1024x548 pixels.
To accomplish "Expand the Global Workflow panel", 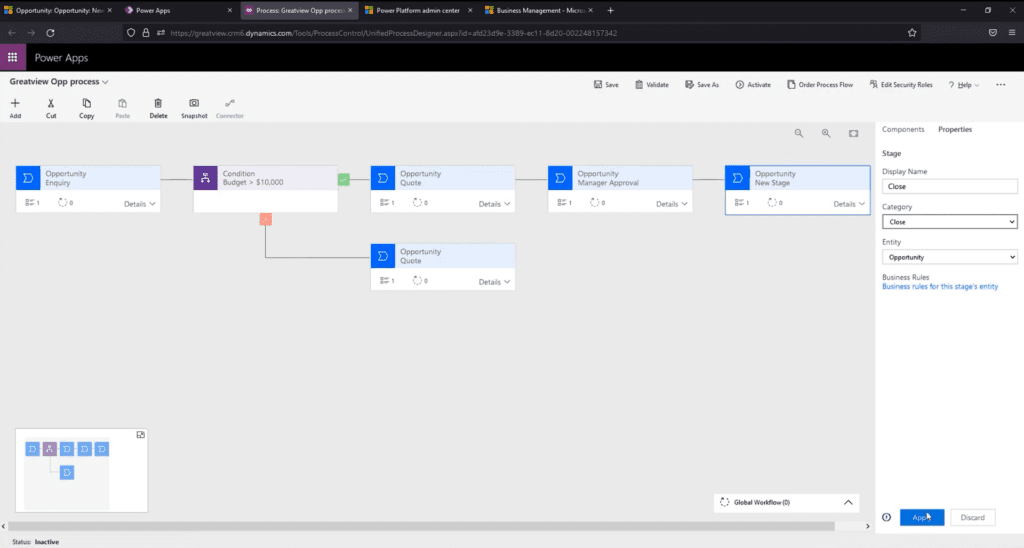I will click(848, 502).
